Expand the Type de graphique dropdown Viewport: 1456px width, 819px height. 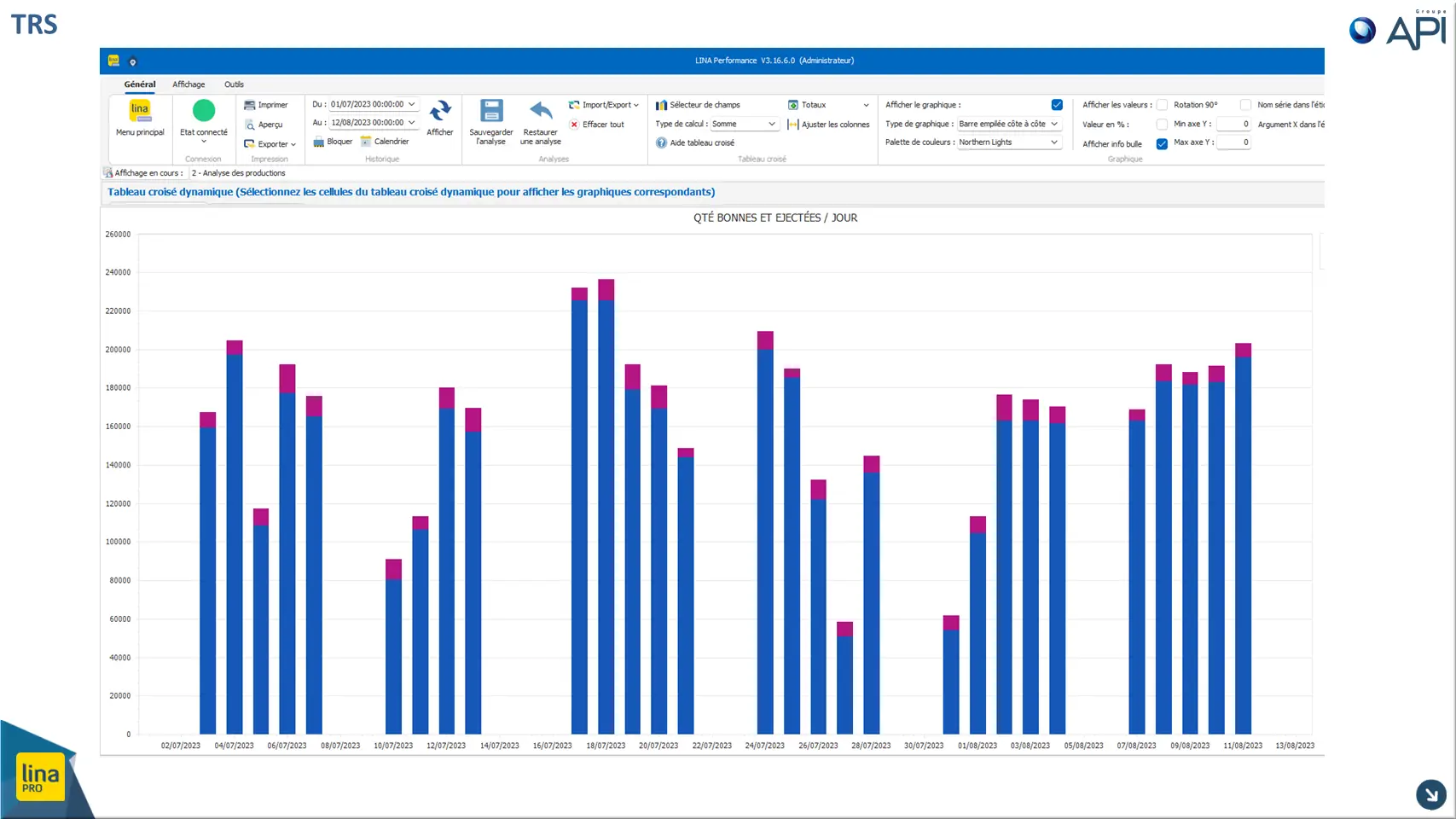(1009, 124)
